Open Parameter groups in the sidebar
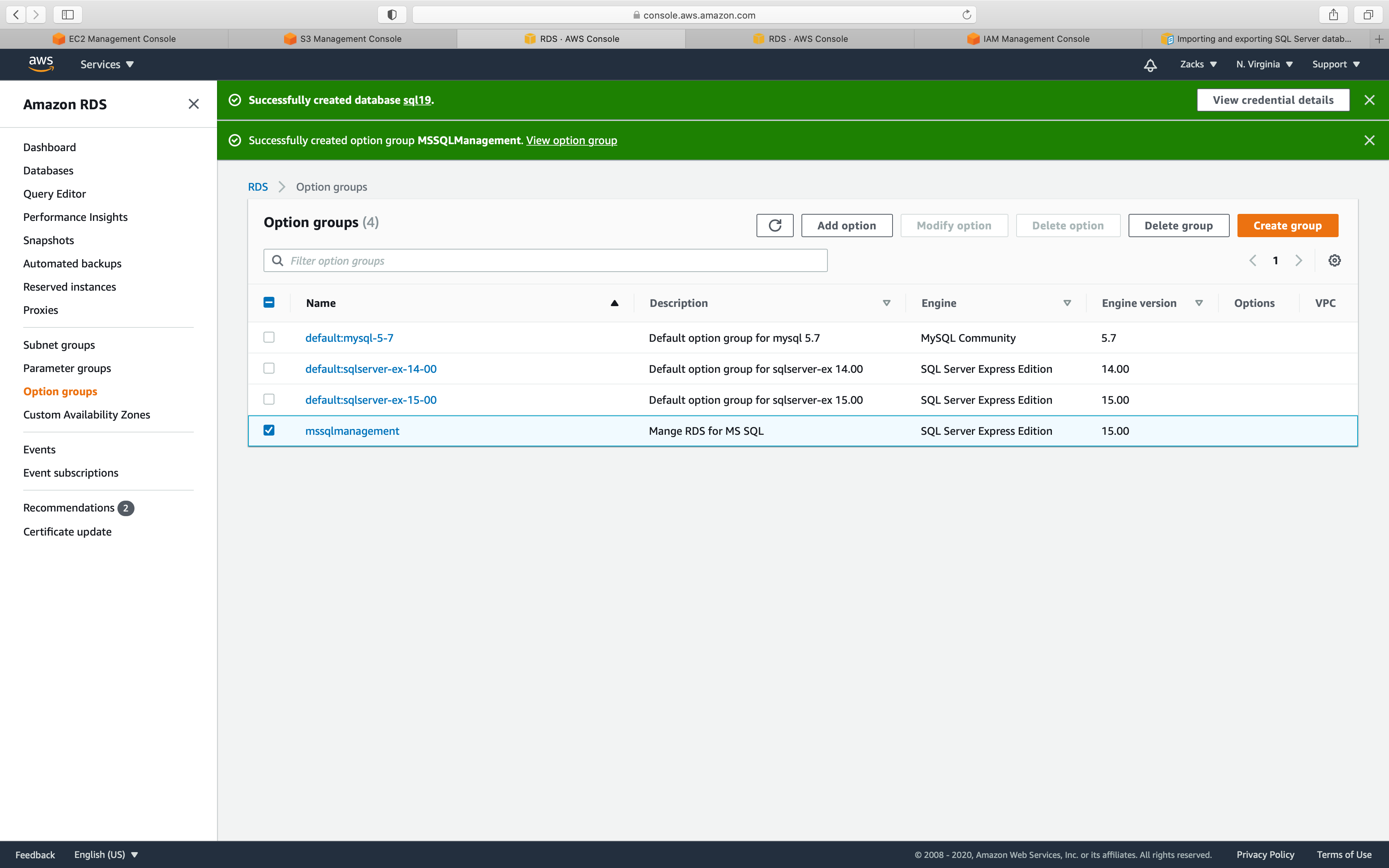The height and width of the screenshot is (868, 1389). (x=67, y=369)
